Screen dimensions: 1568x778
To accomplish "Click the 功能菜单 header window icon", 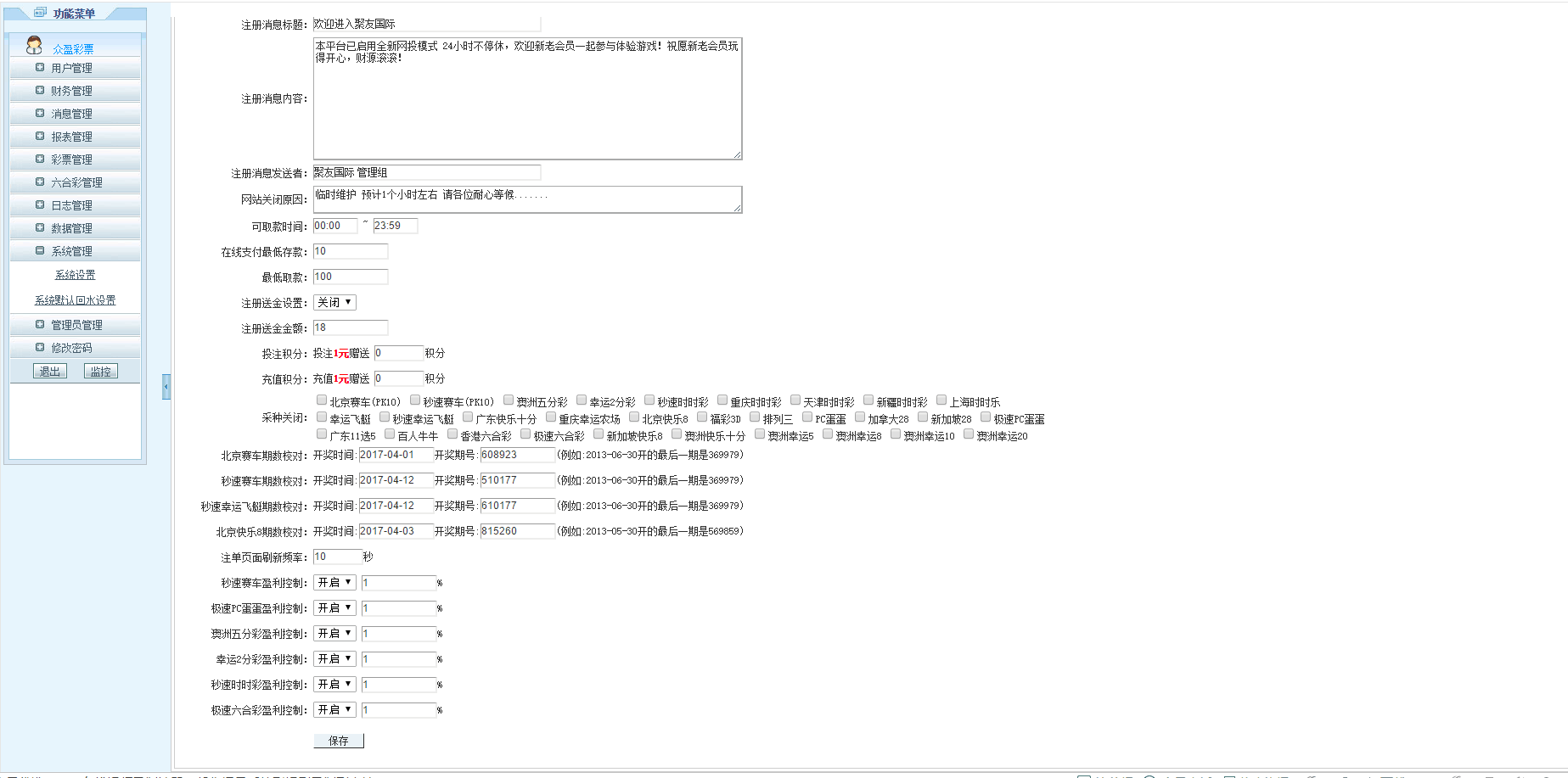I will tap(40, 12).
